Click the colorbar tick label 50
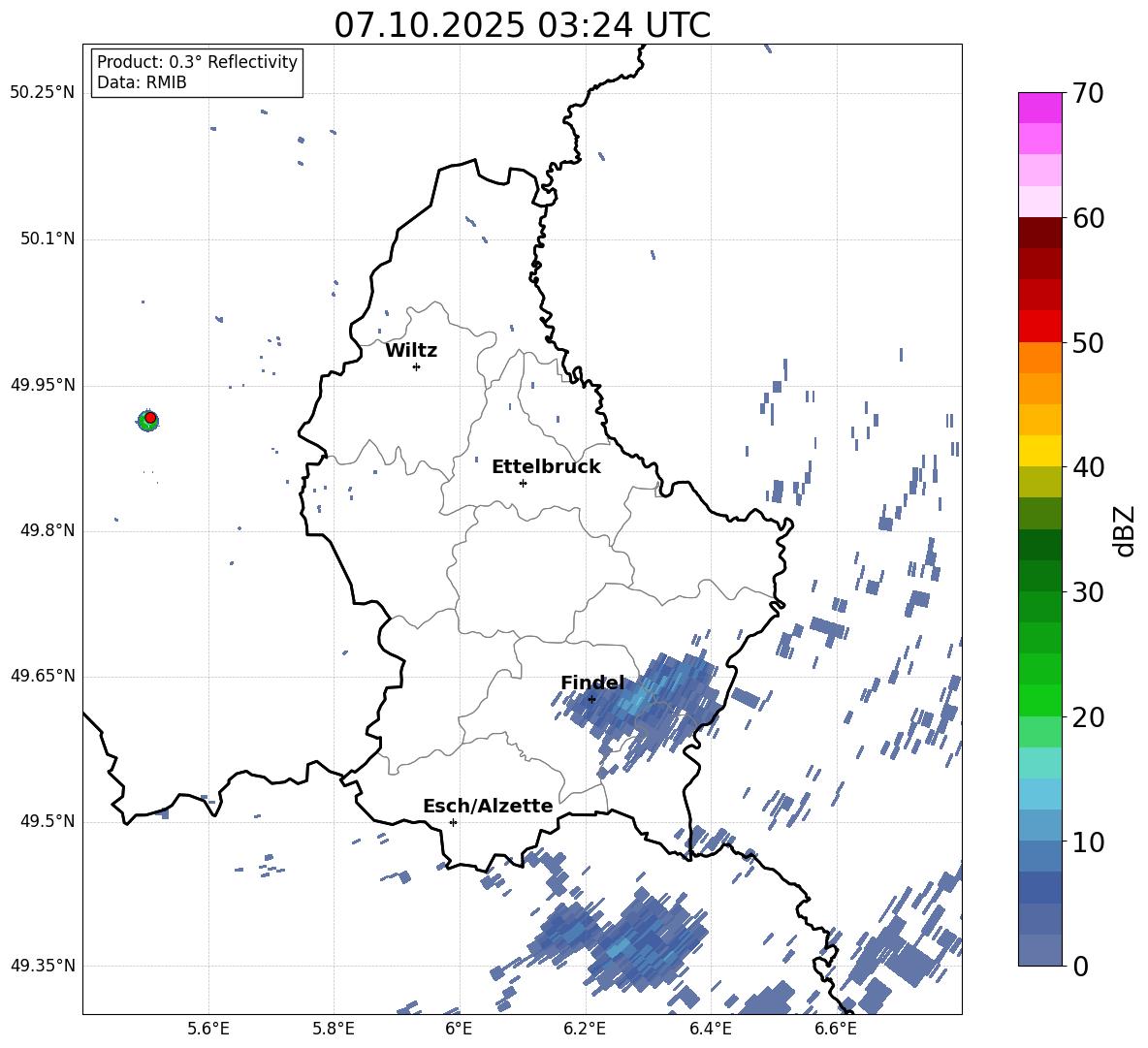Viewport: 1148px width, 1048px height. coord(1088,342)
